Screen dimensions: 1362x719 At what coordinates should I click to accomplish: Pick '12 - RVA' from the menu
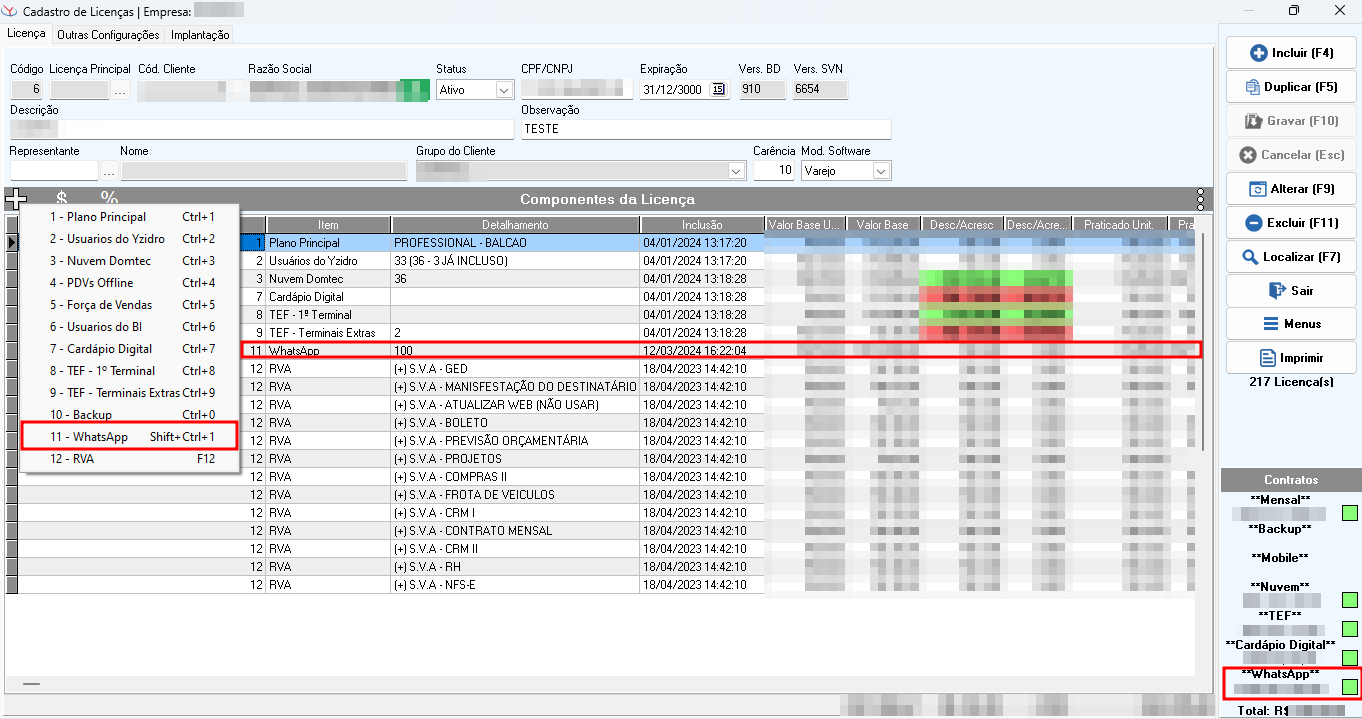click(130, 459)
